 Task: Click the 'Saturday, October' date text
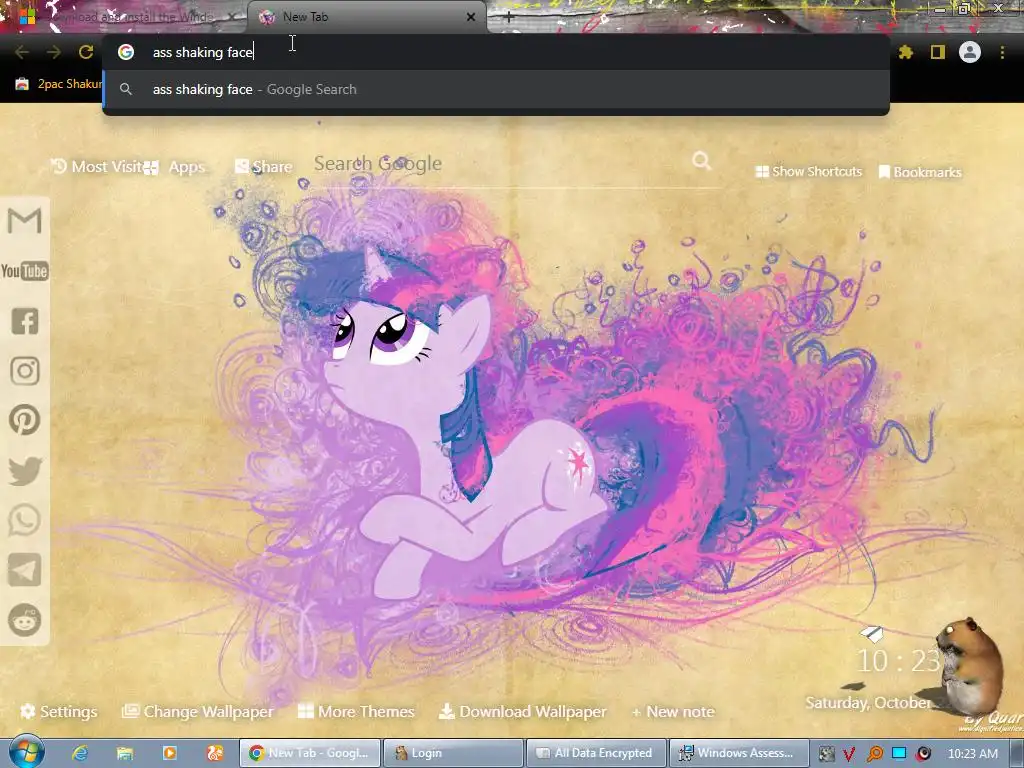pyautogui.click(x=868, y=703)
